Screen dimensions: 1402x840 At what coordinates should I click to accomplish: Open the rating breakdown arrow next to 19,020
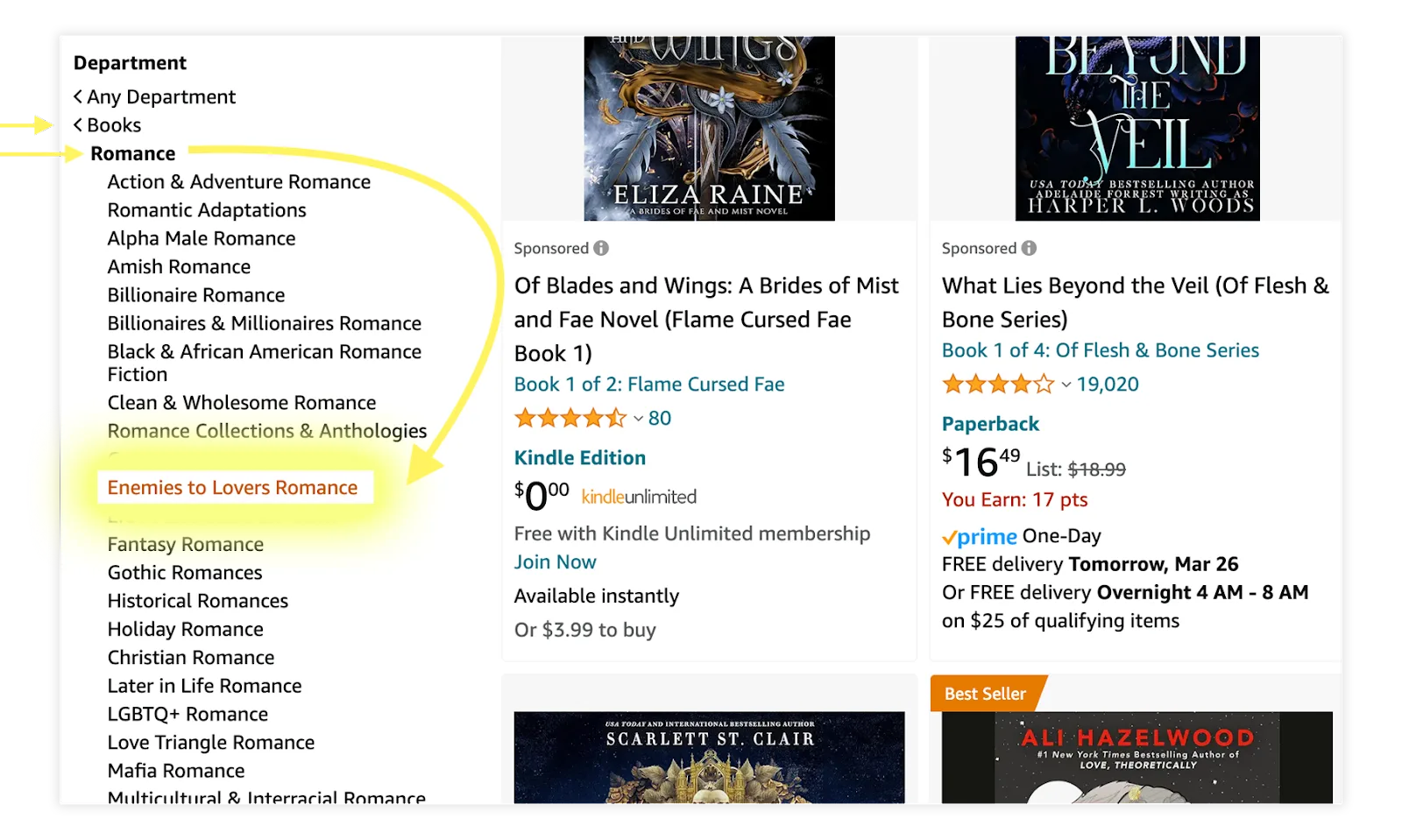coord(1066,385)
